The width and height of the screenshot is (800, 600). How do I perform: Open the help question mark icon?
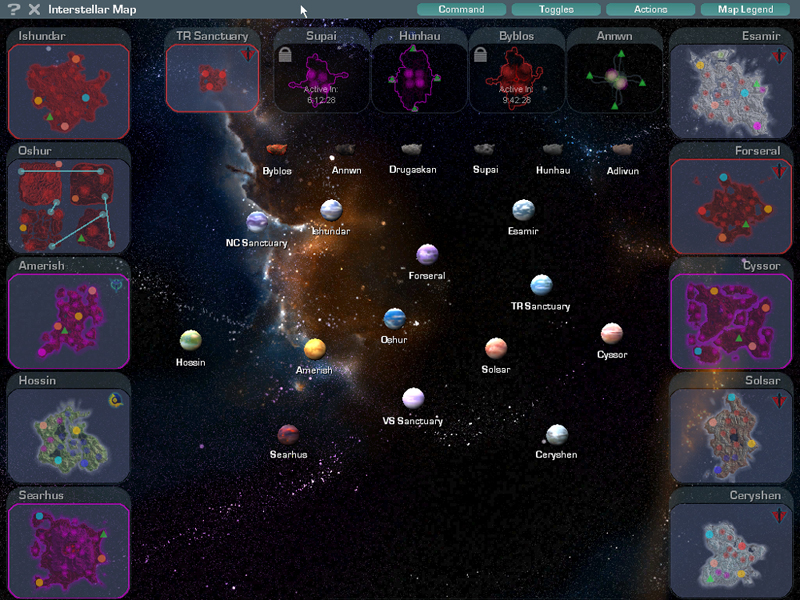(14, 9)
